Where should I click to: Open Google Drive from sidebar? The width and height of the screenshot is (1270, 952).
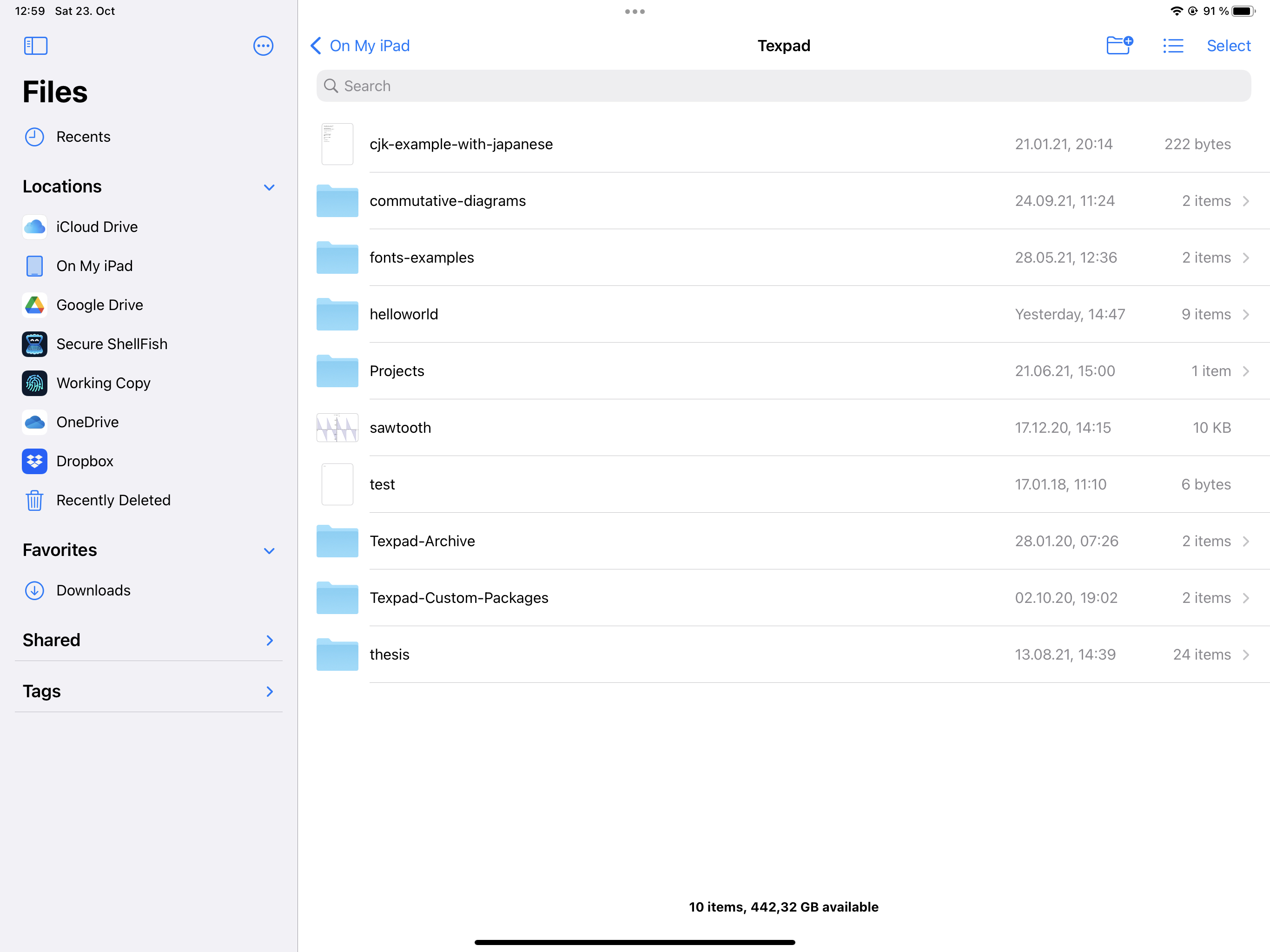(100, 305)
